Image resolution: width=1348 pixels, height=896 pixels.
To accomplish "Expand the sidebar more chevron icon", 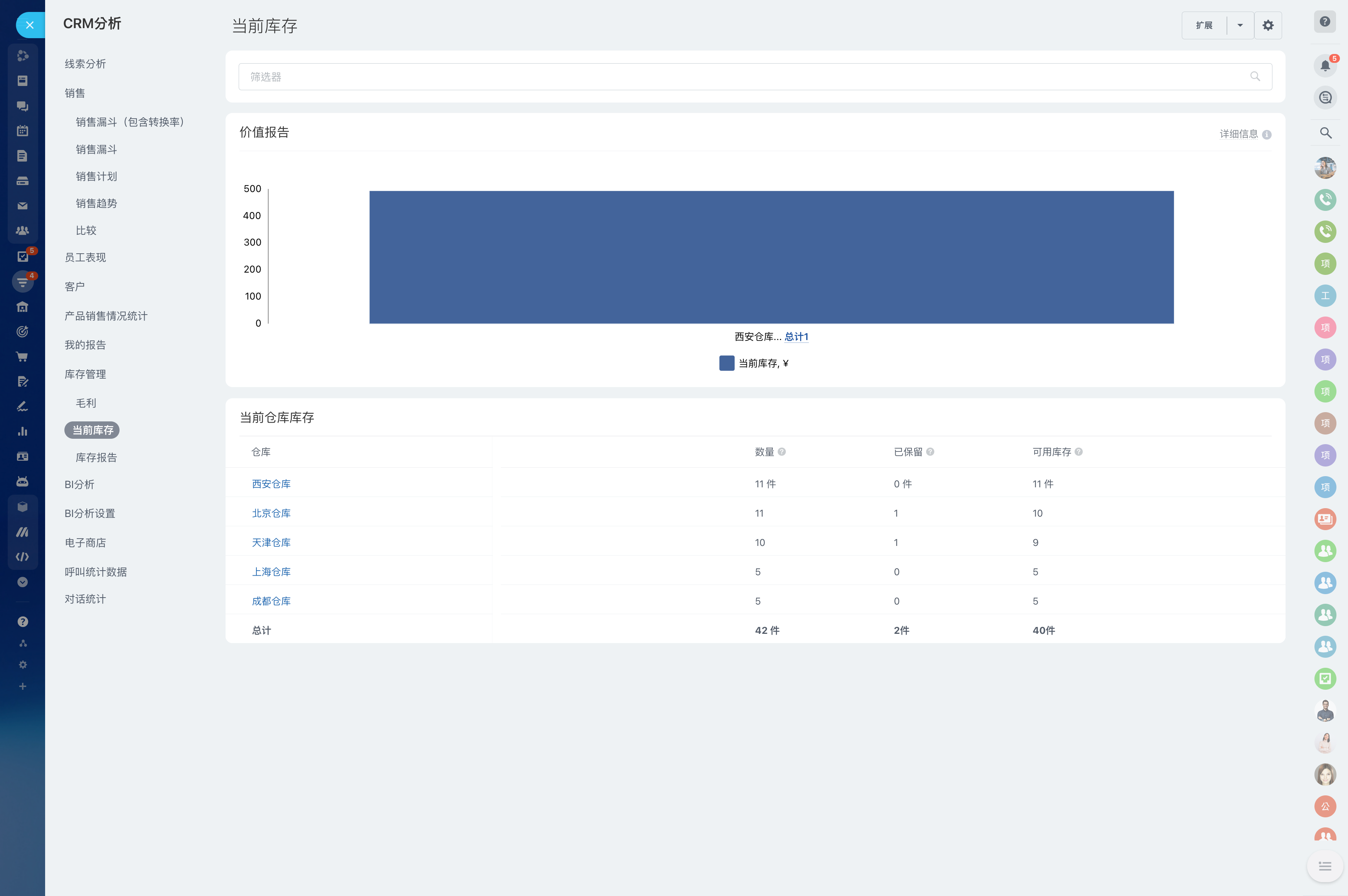I will point(22,582).
